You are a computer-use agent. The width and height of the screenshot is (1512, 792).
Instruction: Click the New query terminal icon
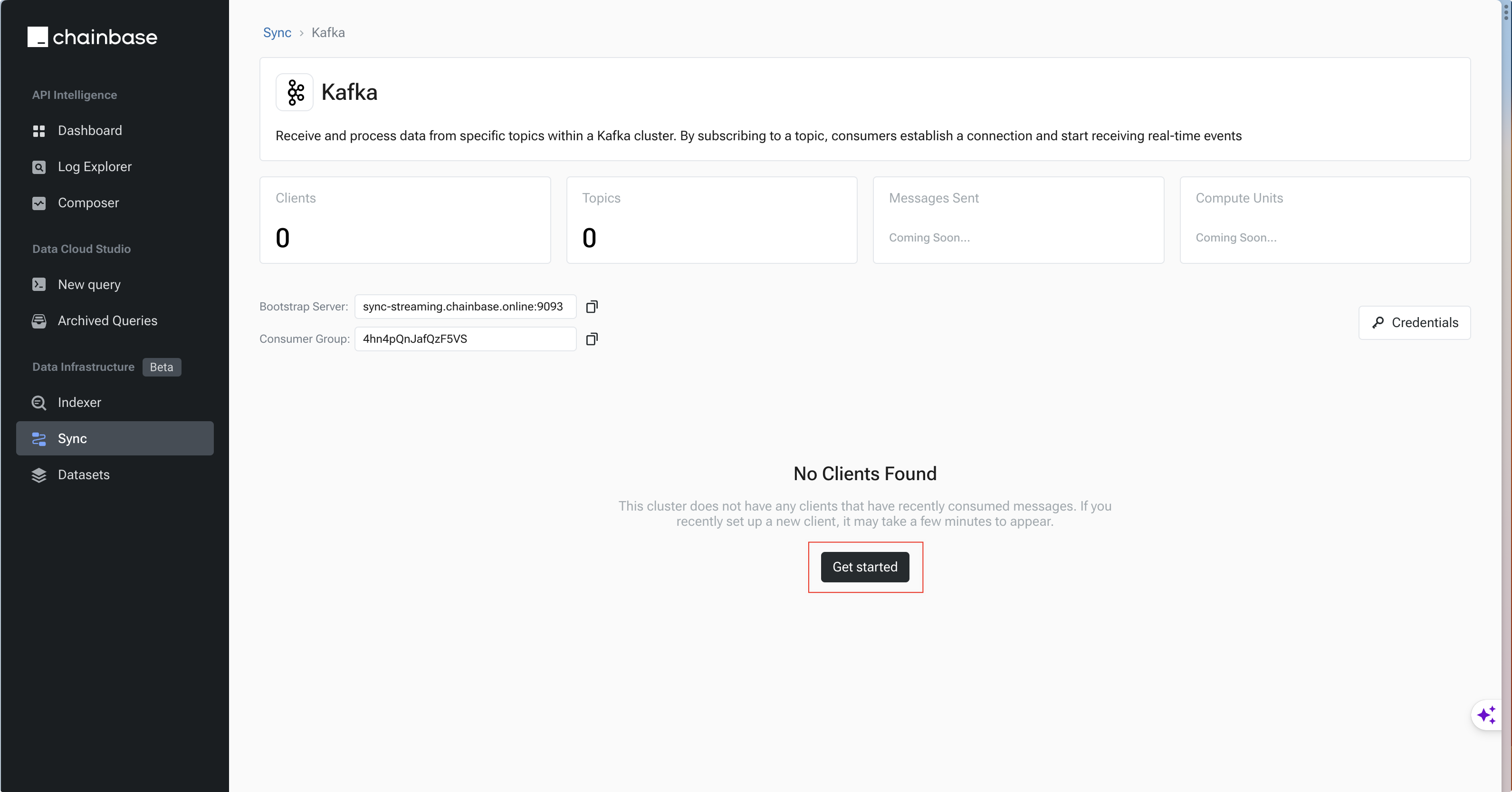pos(39,285)
